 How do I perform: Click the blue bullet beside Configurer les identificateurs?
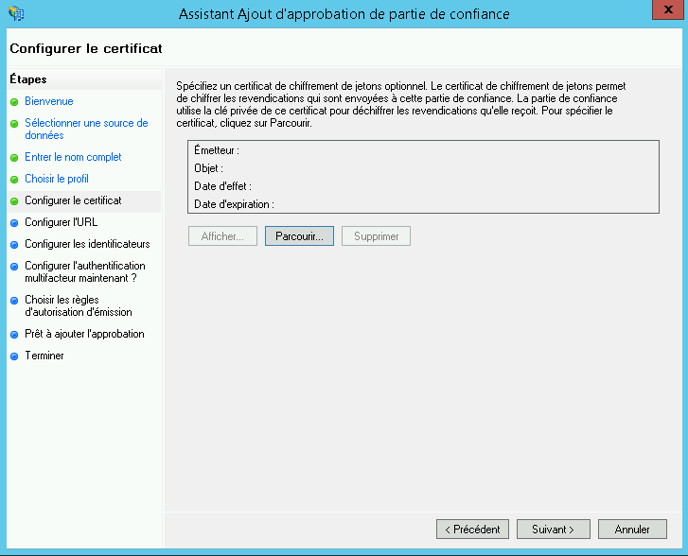click(14, 244)
